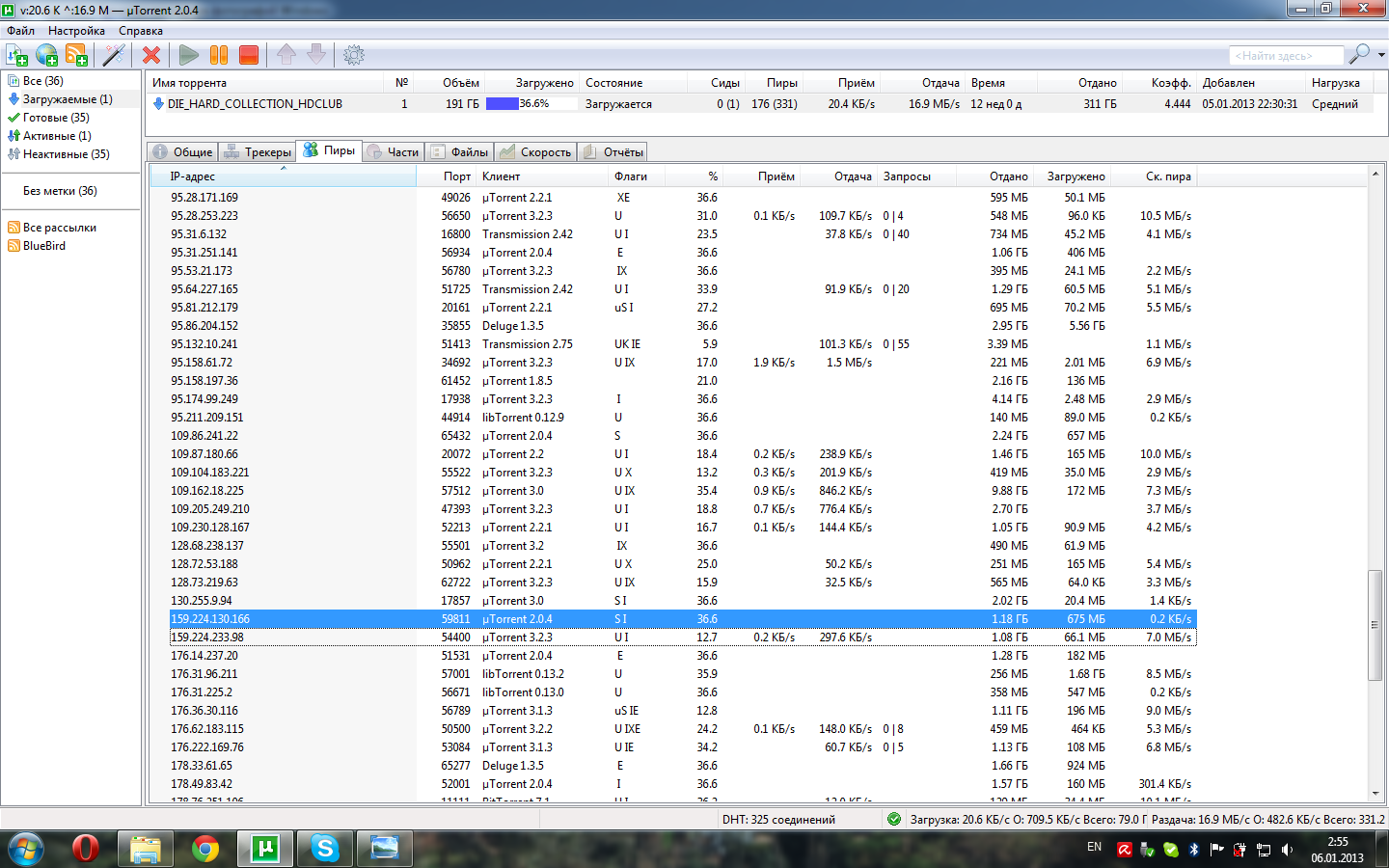Click the EN language indicator

1094,847
